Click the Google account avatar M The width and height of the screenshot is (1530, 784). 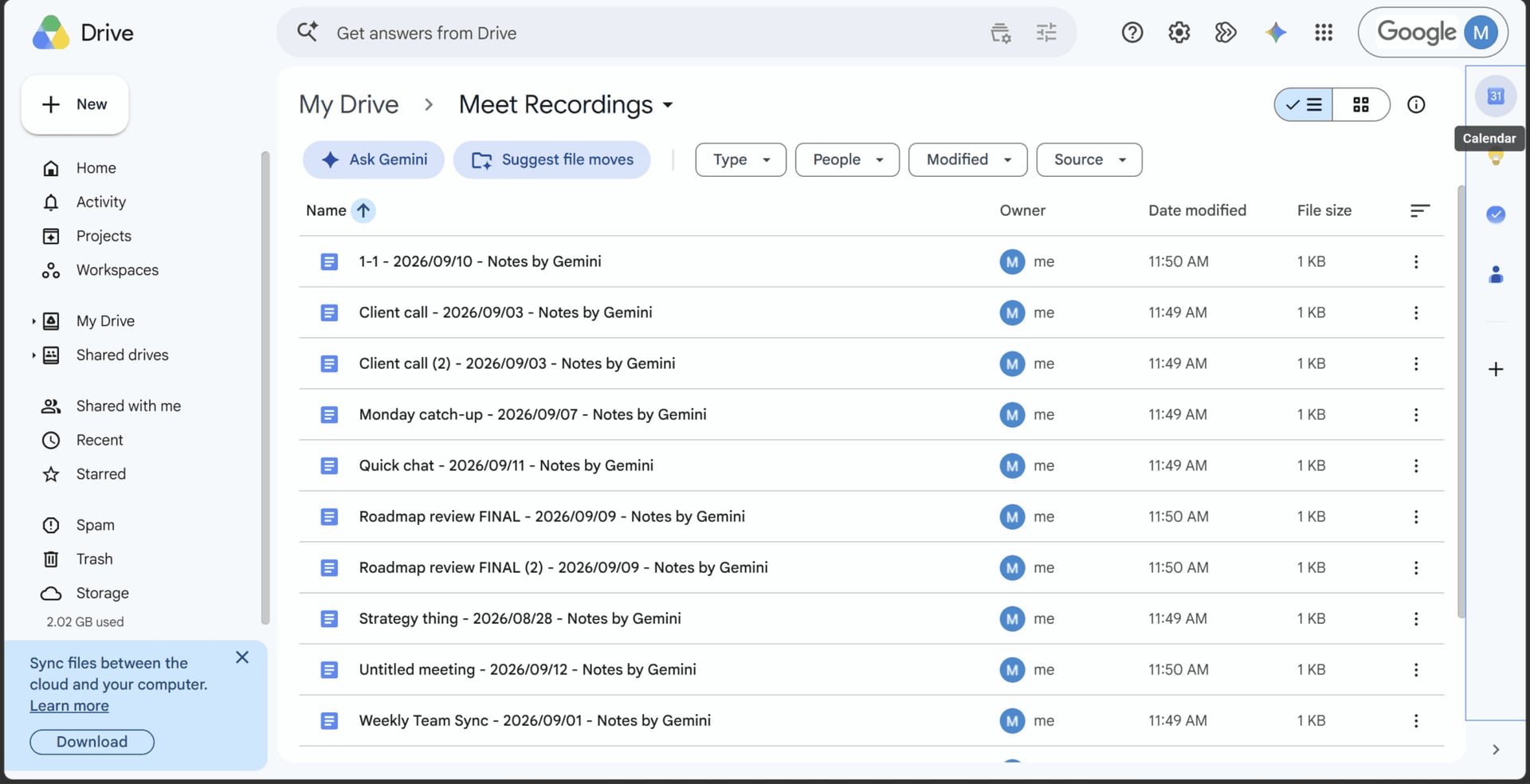(x=1480, y=33)
